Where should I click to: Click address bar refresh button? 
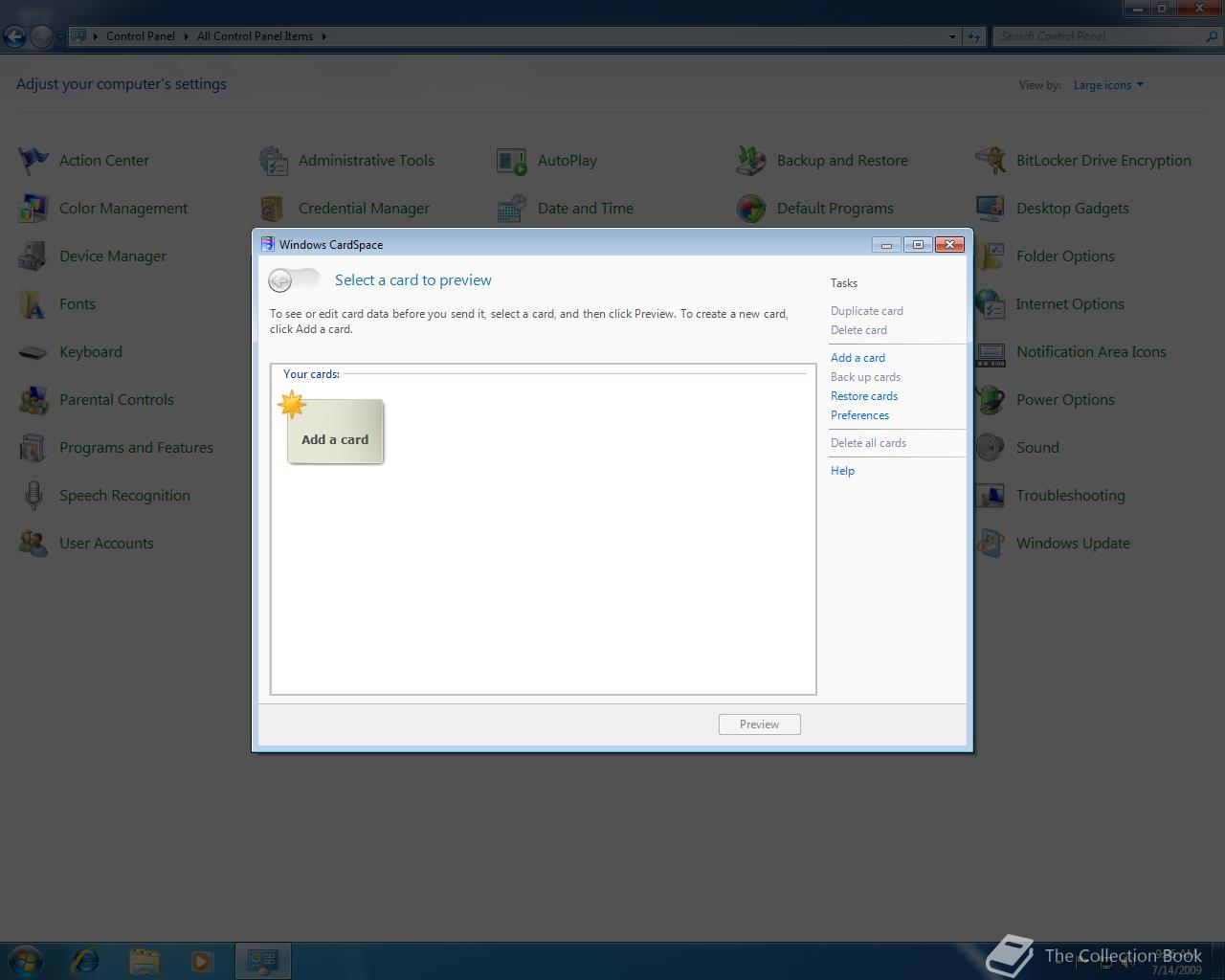974,36
